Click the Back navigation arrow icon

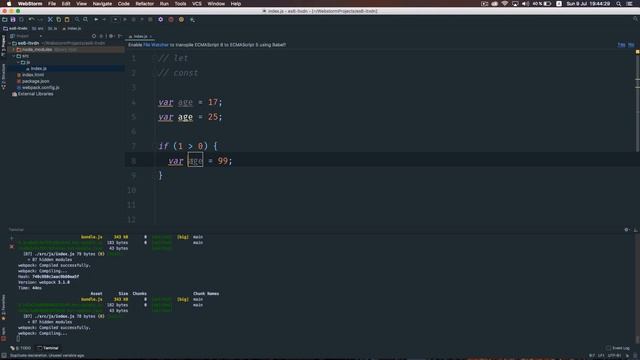coord(96,19)
